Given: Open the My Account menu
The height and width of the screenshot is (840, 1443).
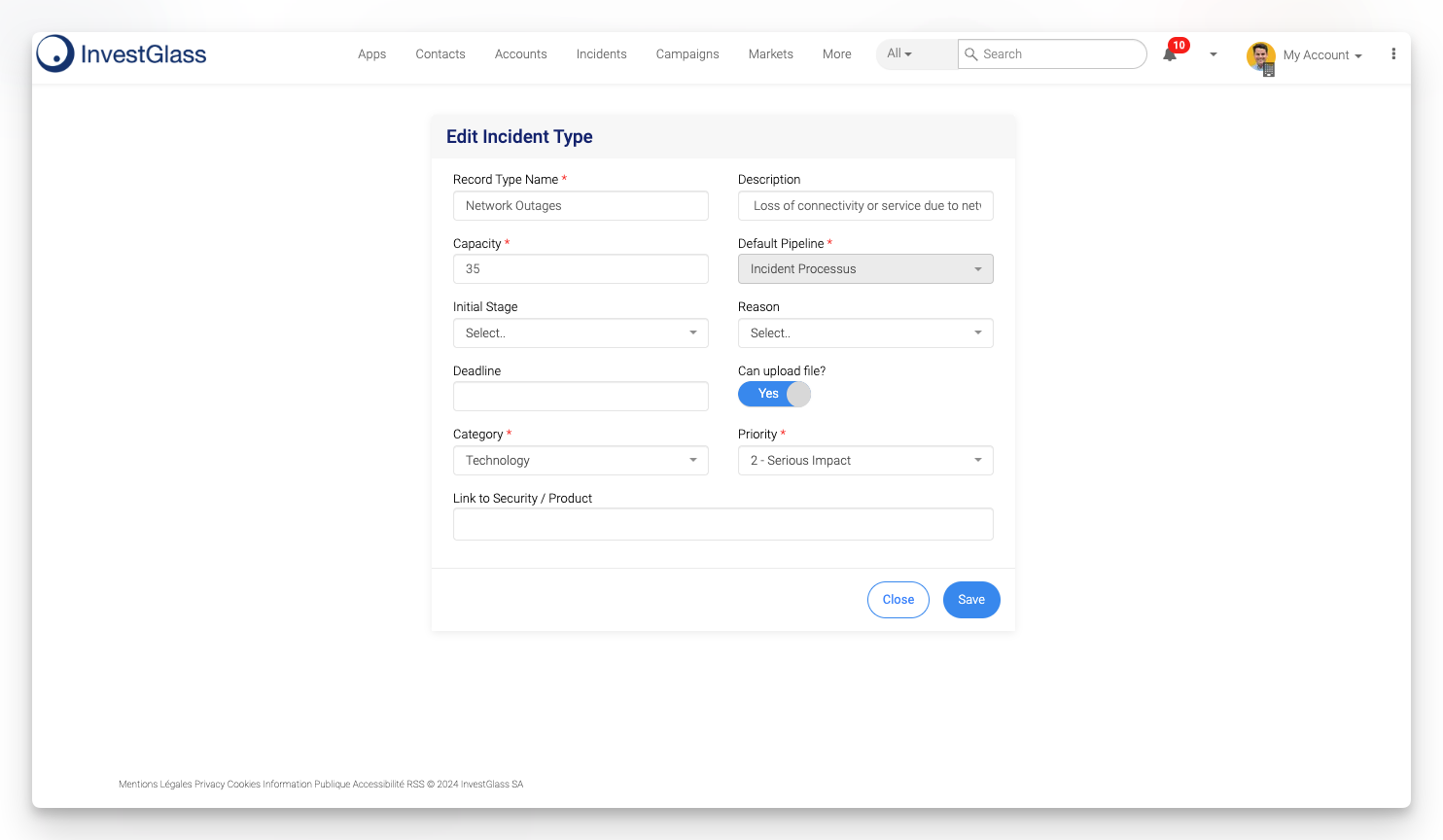Looking at the screenshot, I should point(1321,55).
